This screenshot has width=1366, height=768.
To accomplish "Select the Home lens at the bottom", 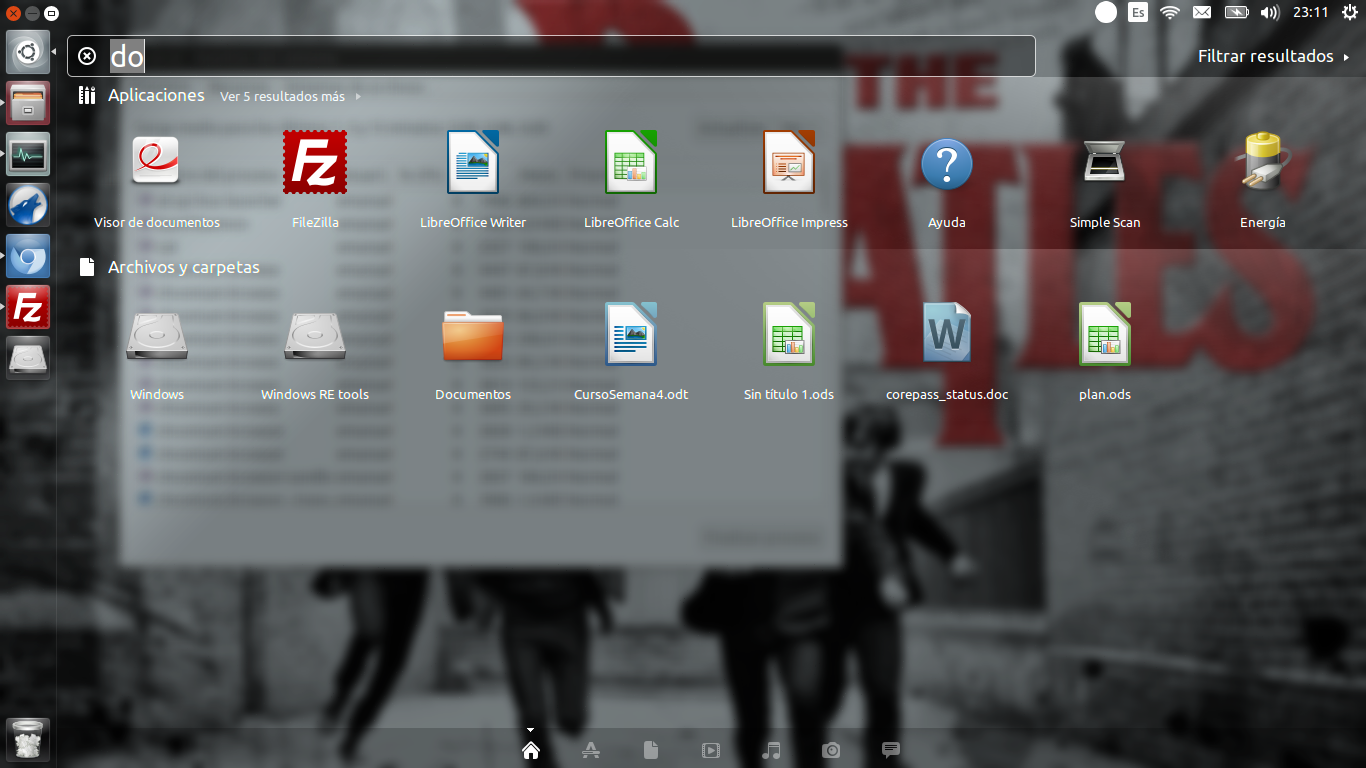I will click(x=531, y=750).
